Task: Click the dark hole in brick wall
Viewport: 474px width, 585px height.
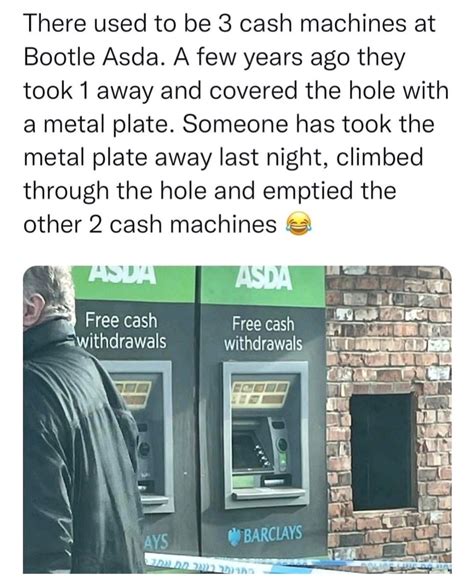Action: click(x=383, y=452)
